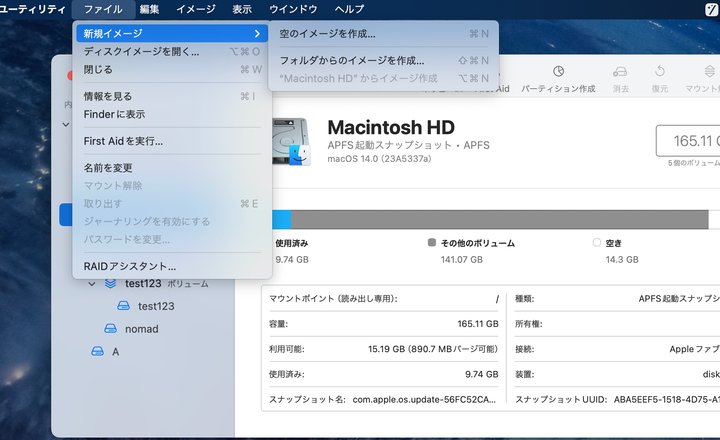
Task: Click the 種類 row label
Action: 524,299
